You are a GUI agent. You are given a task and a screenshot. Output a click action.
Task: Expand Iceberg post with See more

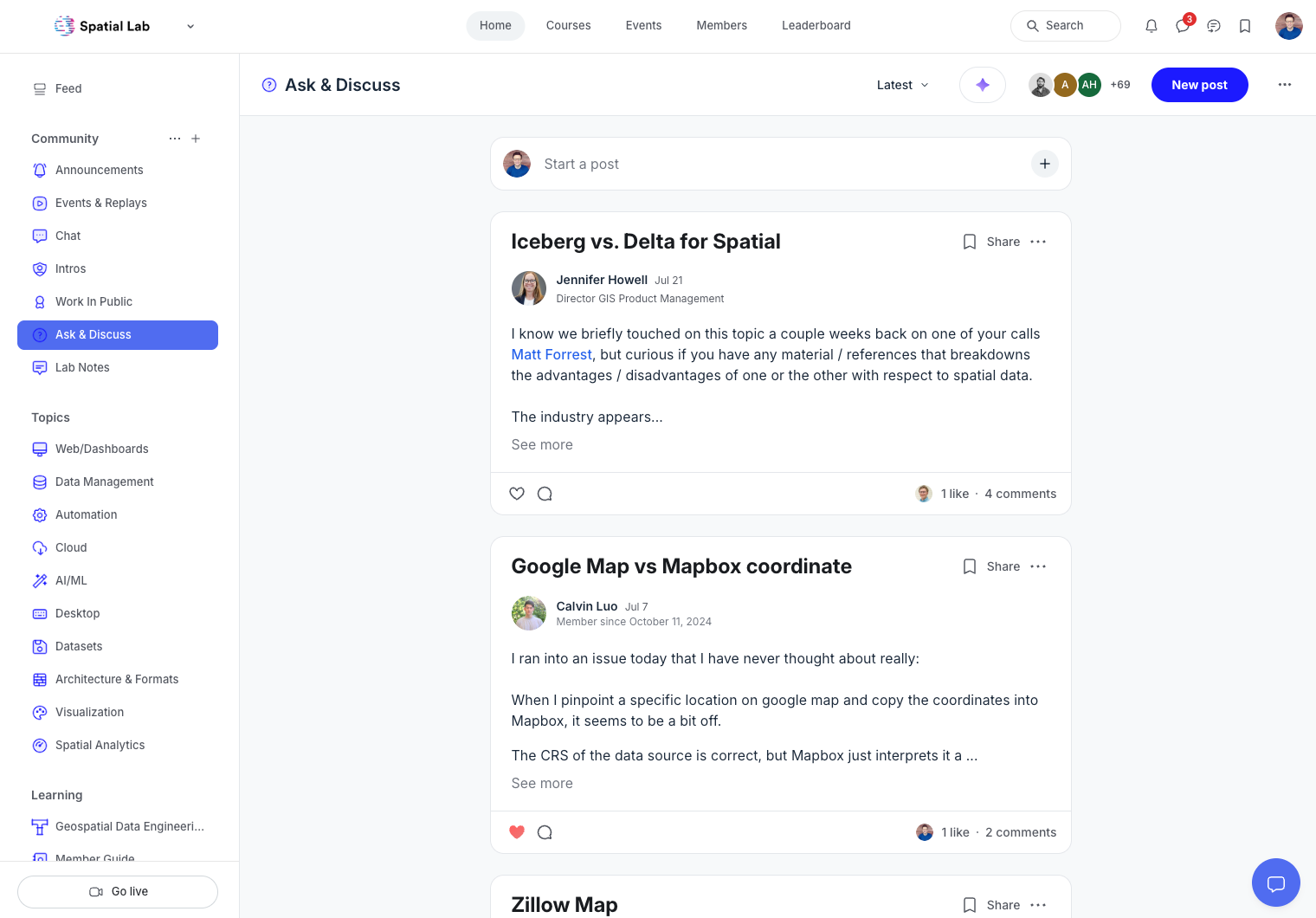click(542, 444)
